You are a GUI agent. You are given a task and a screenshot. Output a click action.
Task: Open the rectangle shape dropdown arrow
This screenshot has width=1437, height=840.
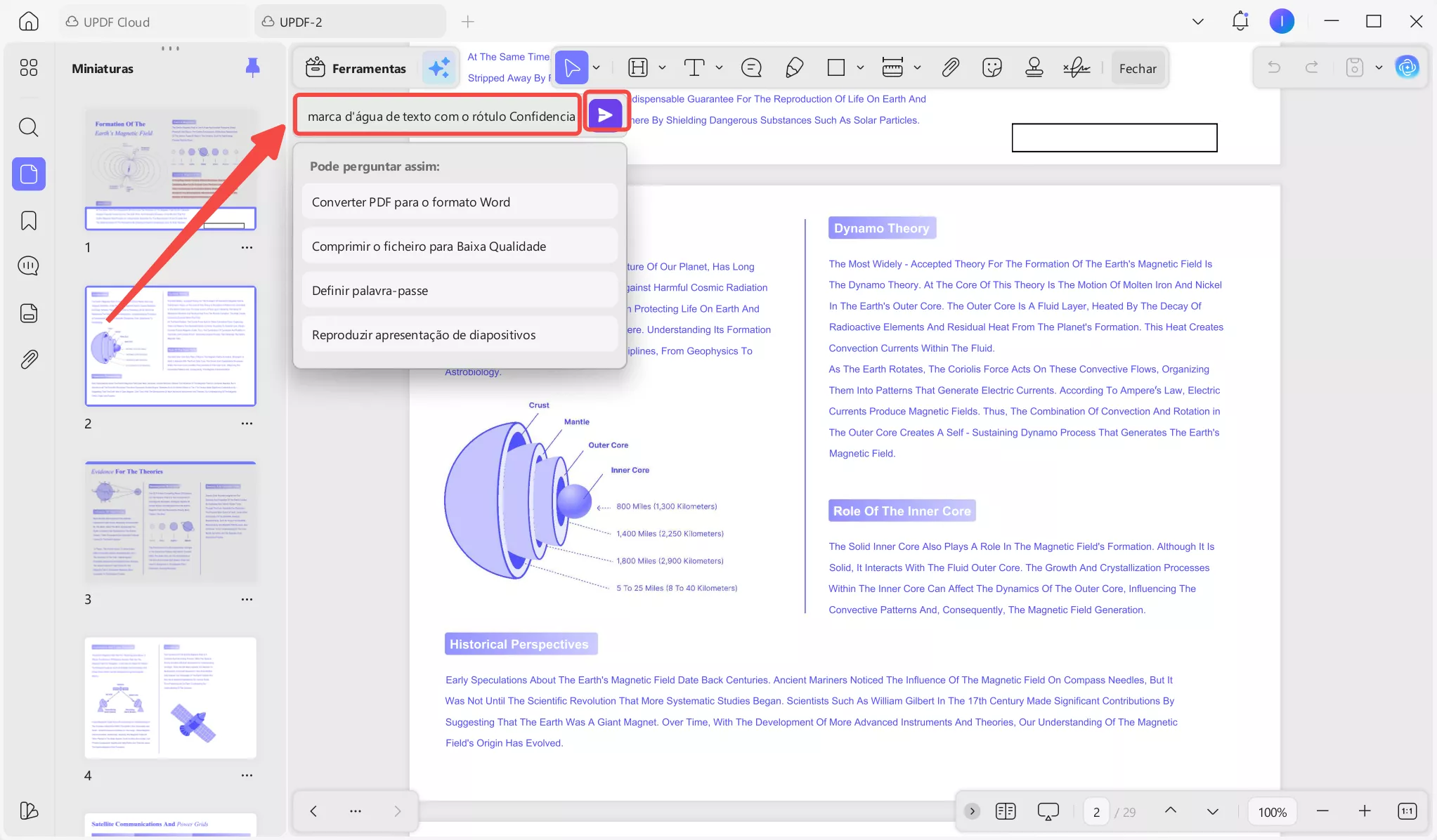click(860, 68)
